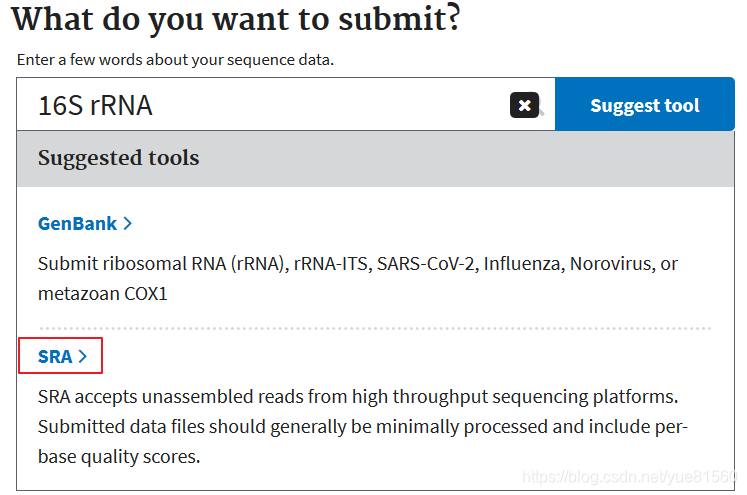
Task: Open the SRA submission tool link
Action: [x=62, y=356]
